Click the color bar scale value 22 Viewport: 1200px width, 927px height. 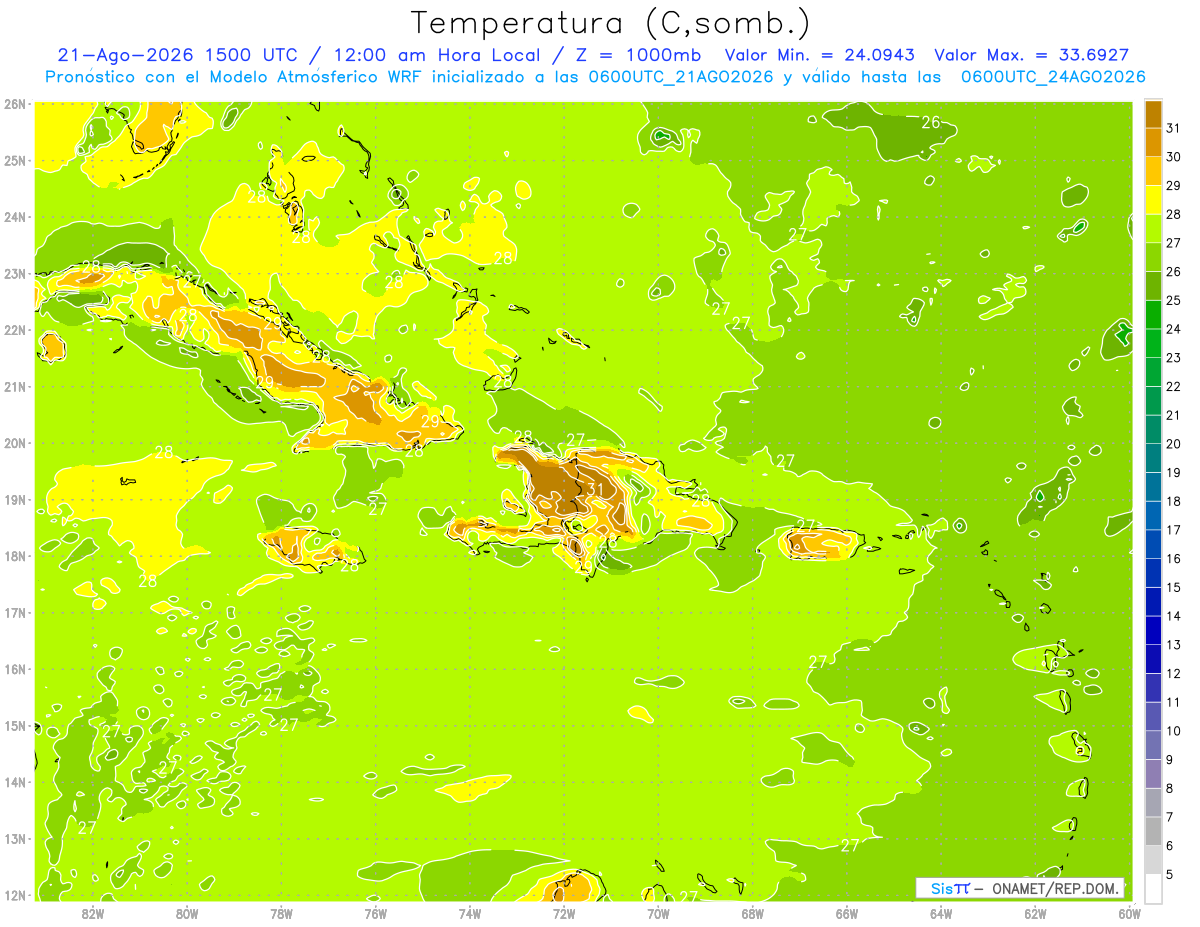(x=1174, y=386)
